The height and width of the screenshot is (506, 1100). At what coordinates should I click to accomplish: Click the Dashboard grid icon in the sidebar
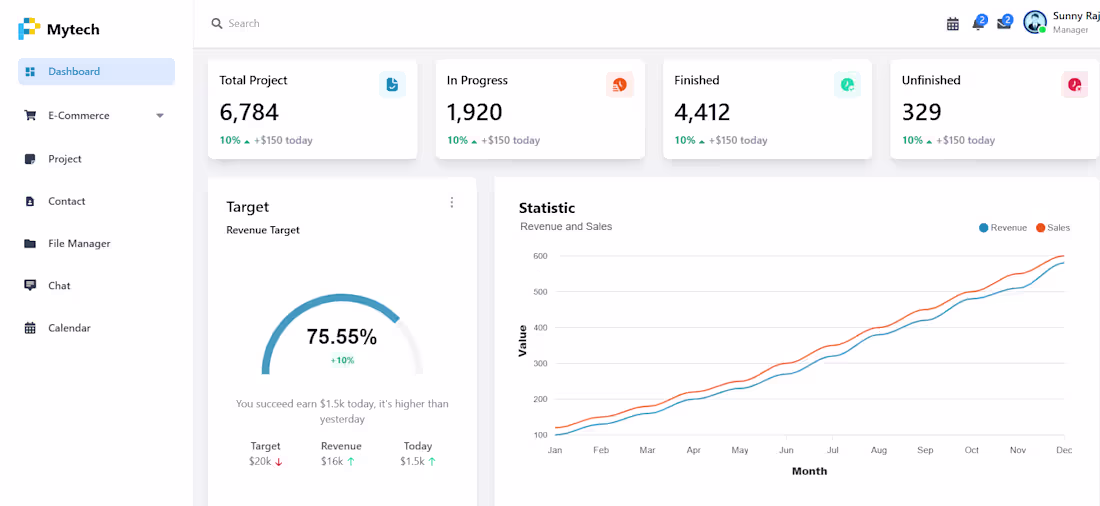click(x=29, y=72)
